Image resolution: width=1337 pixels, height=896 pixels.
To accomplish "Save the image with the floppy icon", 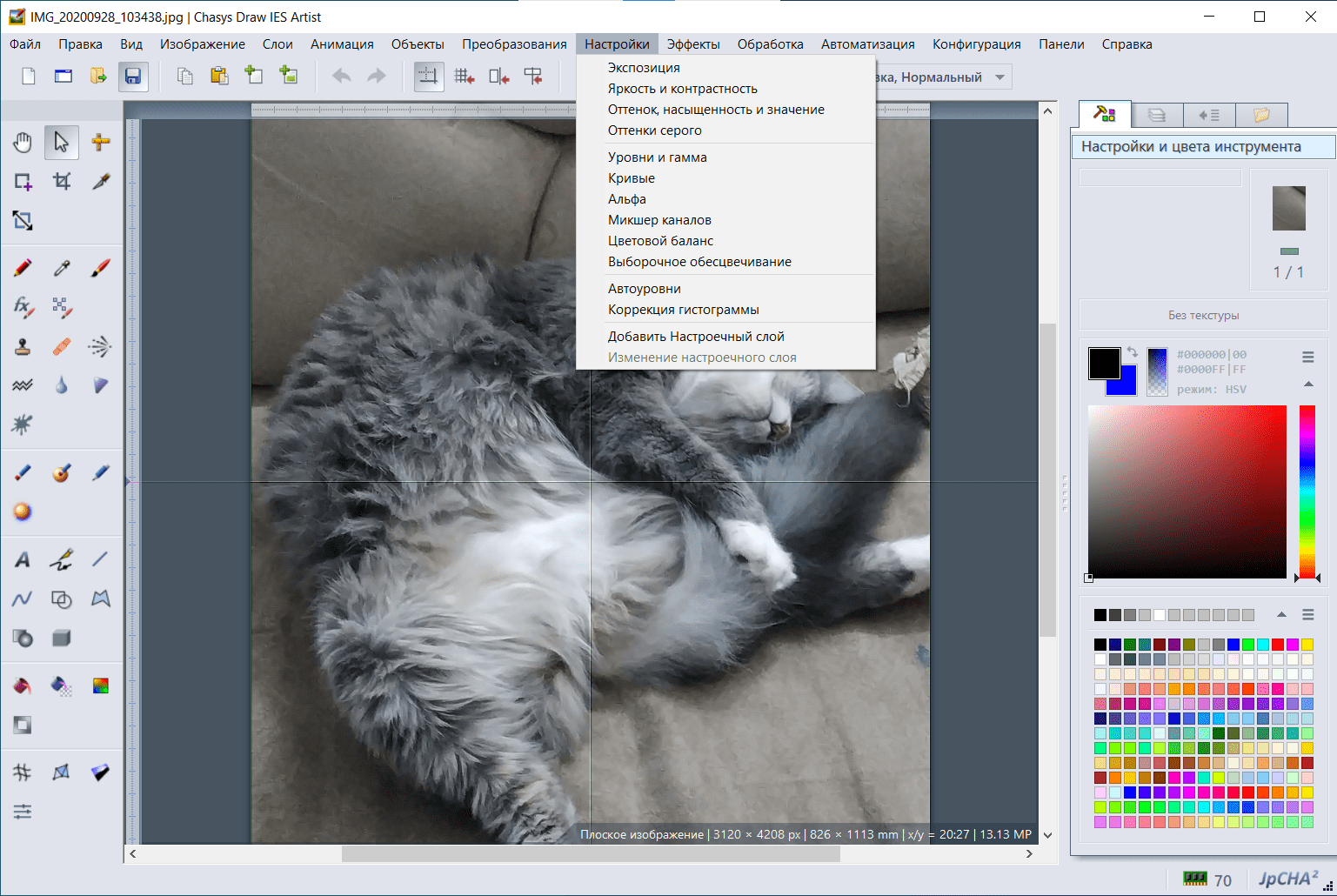I will pyautogui.click(x=132, y=77).
